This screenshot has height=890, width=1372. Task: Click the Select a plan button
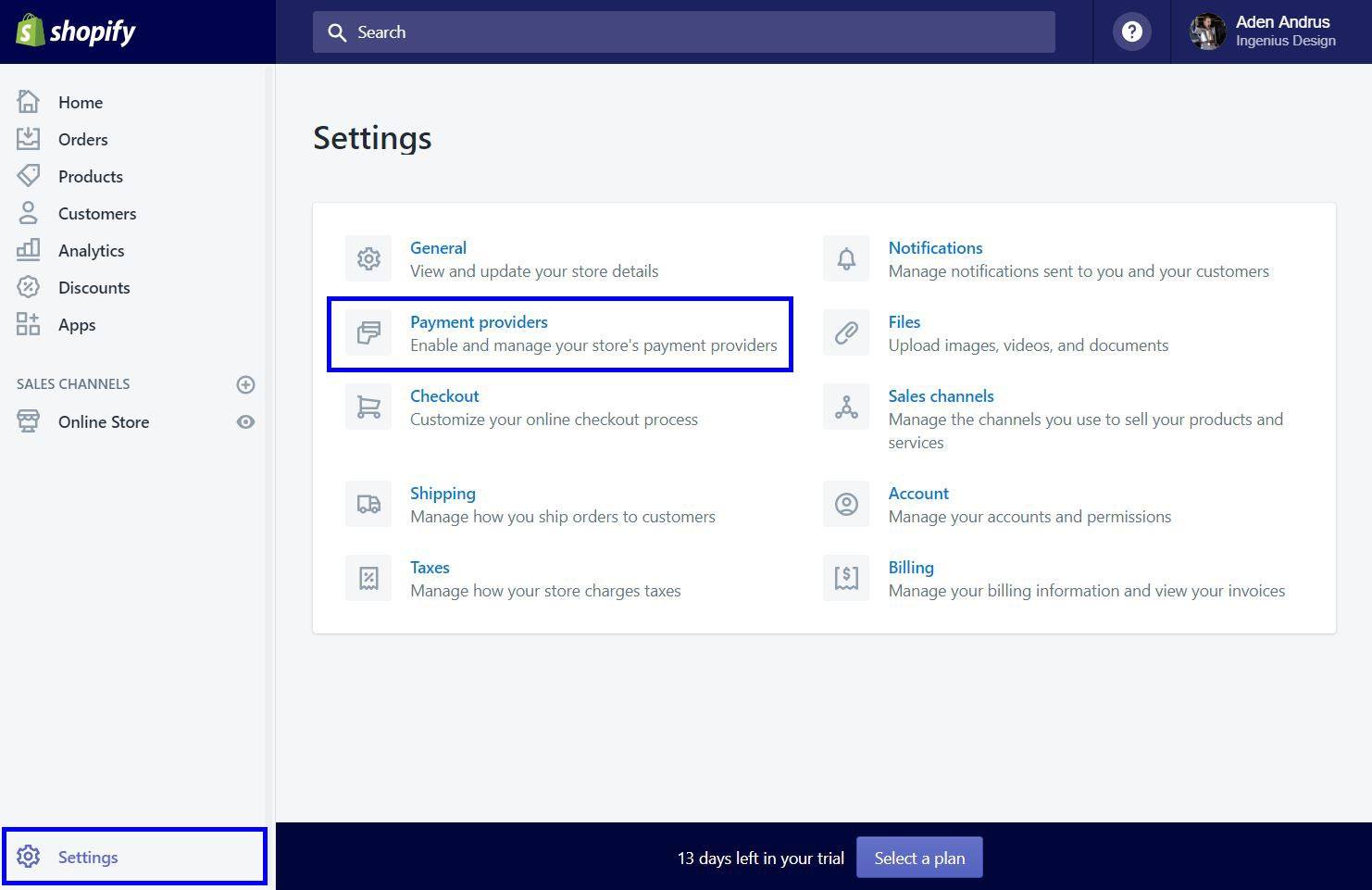coord(919,858)
